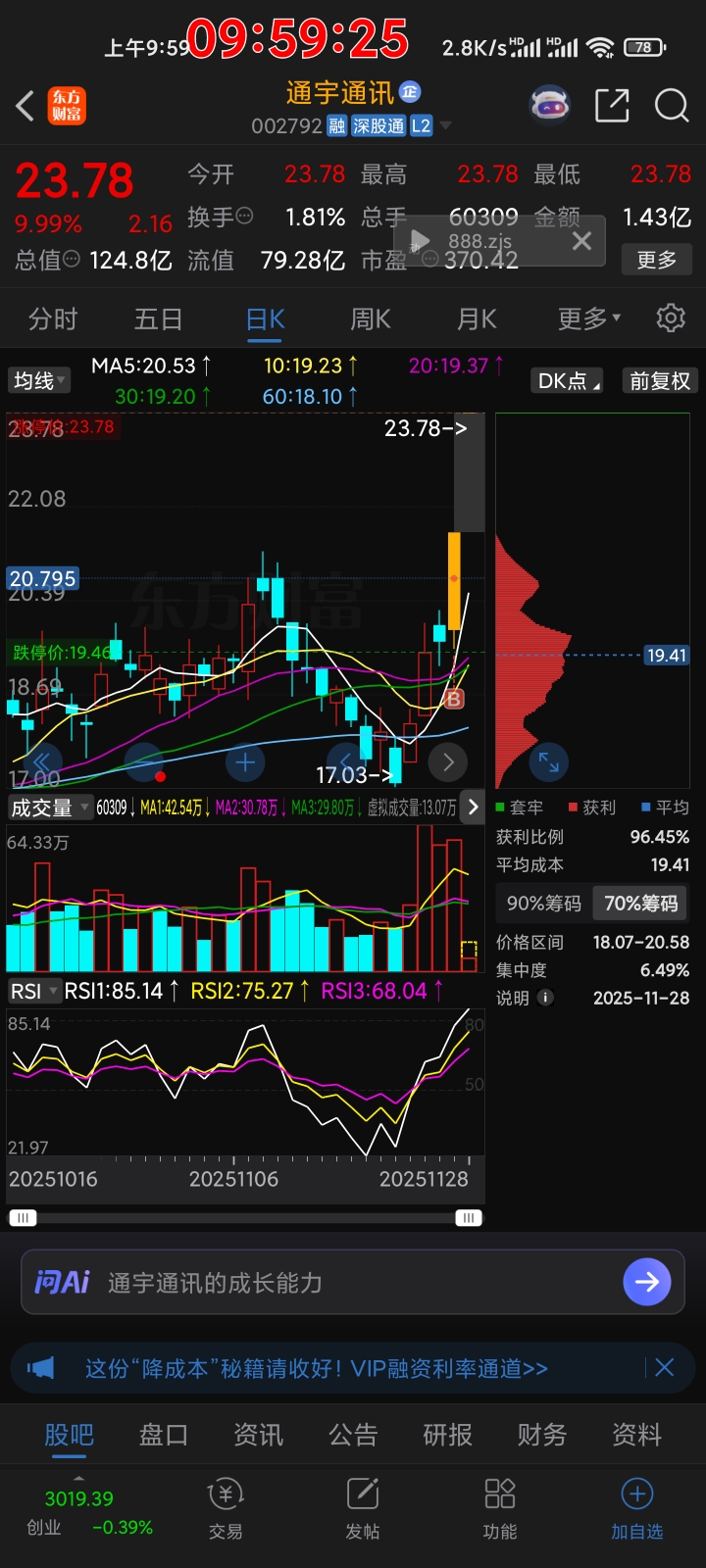This screenshot has width=706, height=1568.
Task: Open the 股吧 tab
Action: point(69,1435)
